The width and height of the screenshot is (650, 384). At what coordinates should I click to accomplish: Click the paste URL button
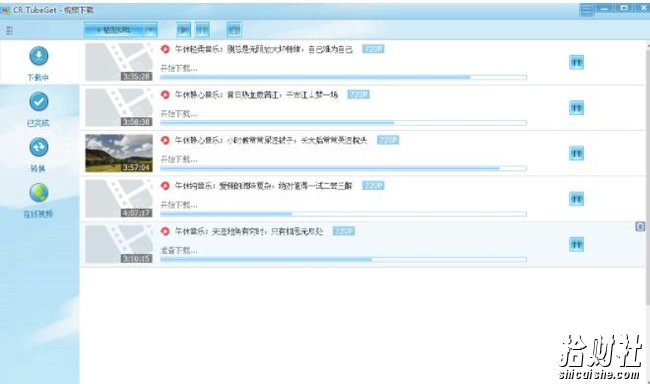click(115, 30)
